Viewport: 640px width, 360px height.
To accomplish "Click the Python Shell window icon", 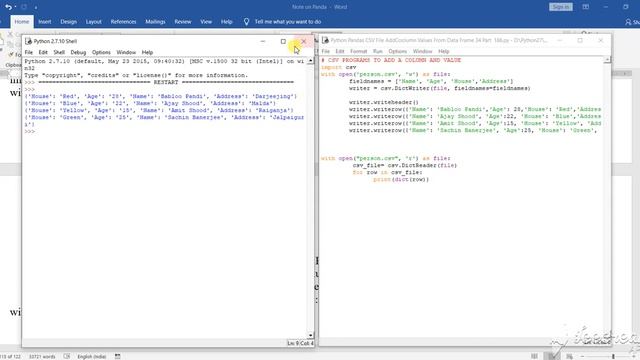I will [28, 41].
